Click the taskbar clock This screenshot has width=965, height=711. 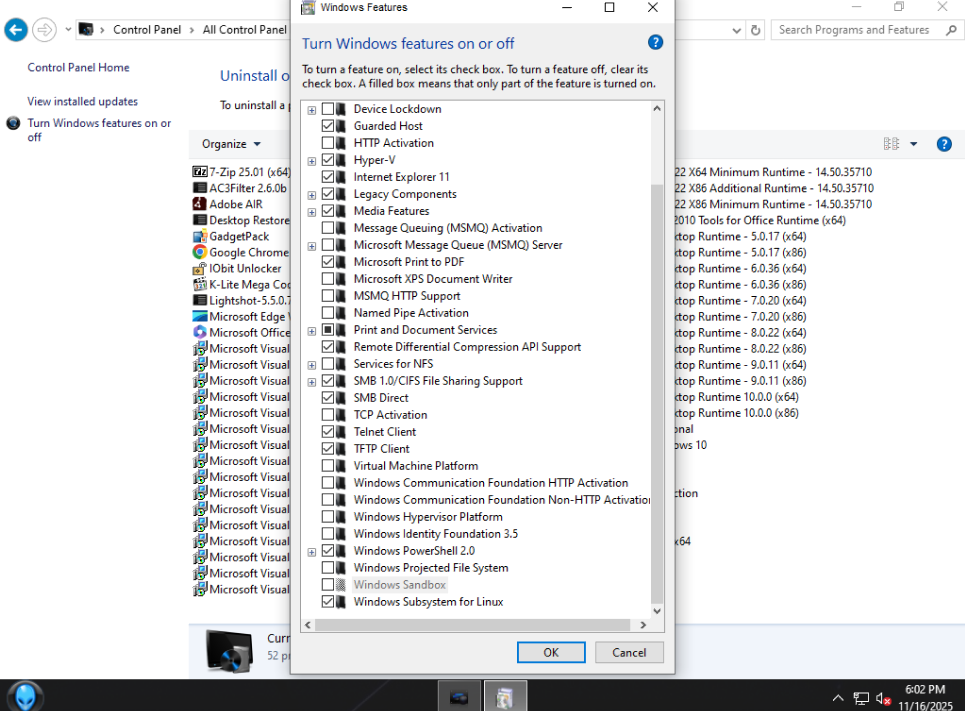[925, 697]
